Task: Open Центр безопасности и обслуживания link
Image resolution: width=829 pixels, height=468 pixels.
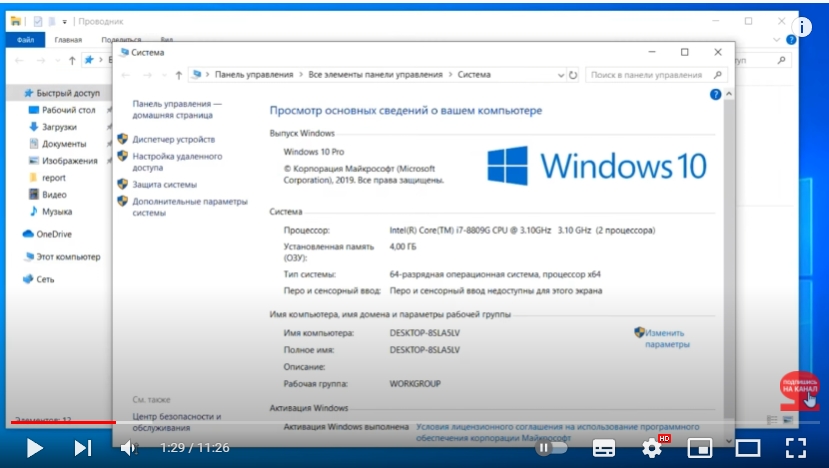Action: [x=177, y=422]
